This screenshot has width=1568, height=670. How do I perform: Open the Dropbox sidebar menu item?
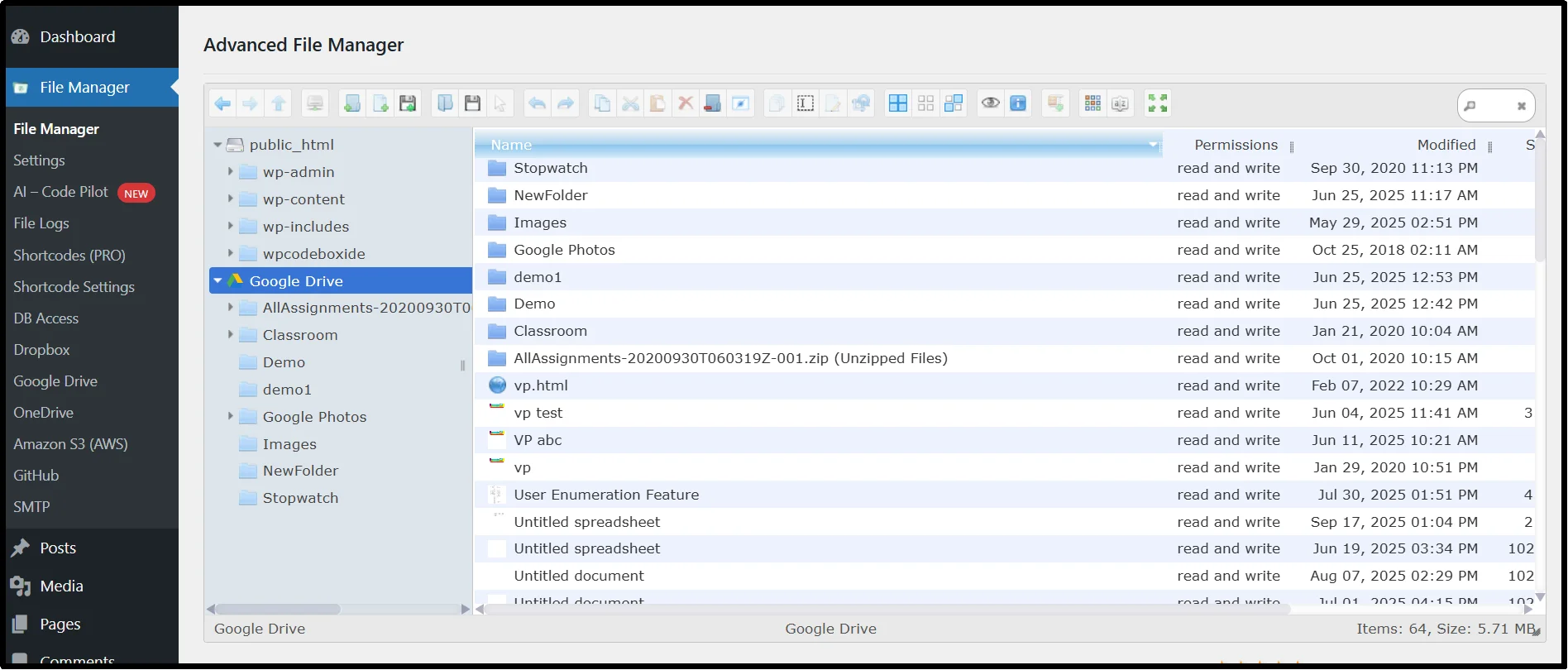point(41,350)
